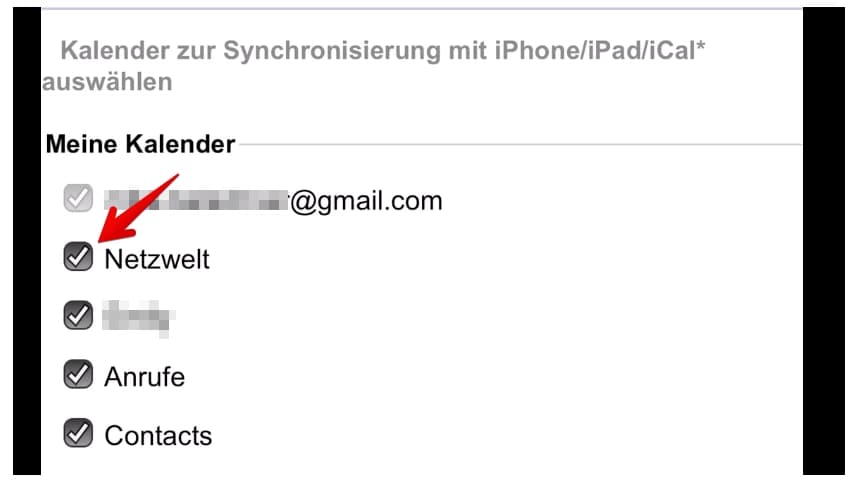The width and height of the screenshot is (858, 483).
Task: Select the Contacts calendar label
Action: click(x=158, y=436)
